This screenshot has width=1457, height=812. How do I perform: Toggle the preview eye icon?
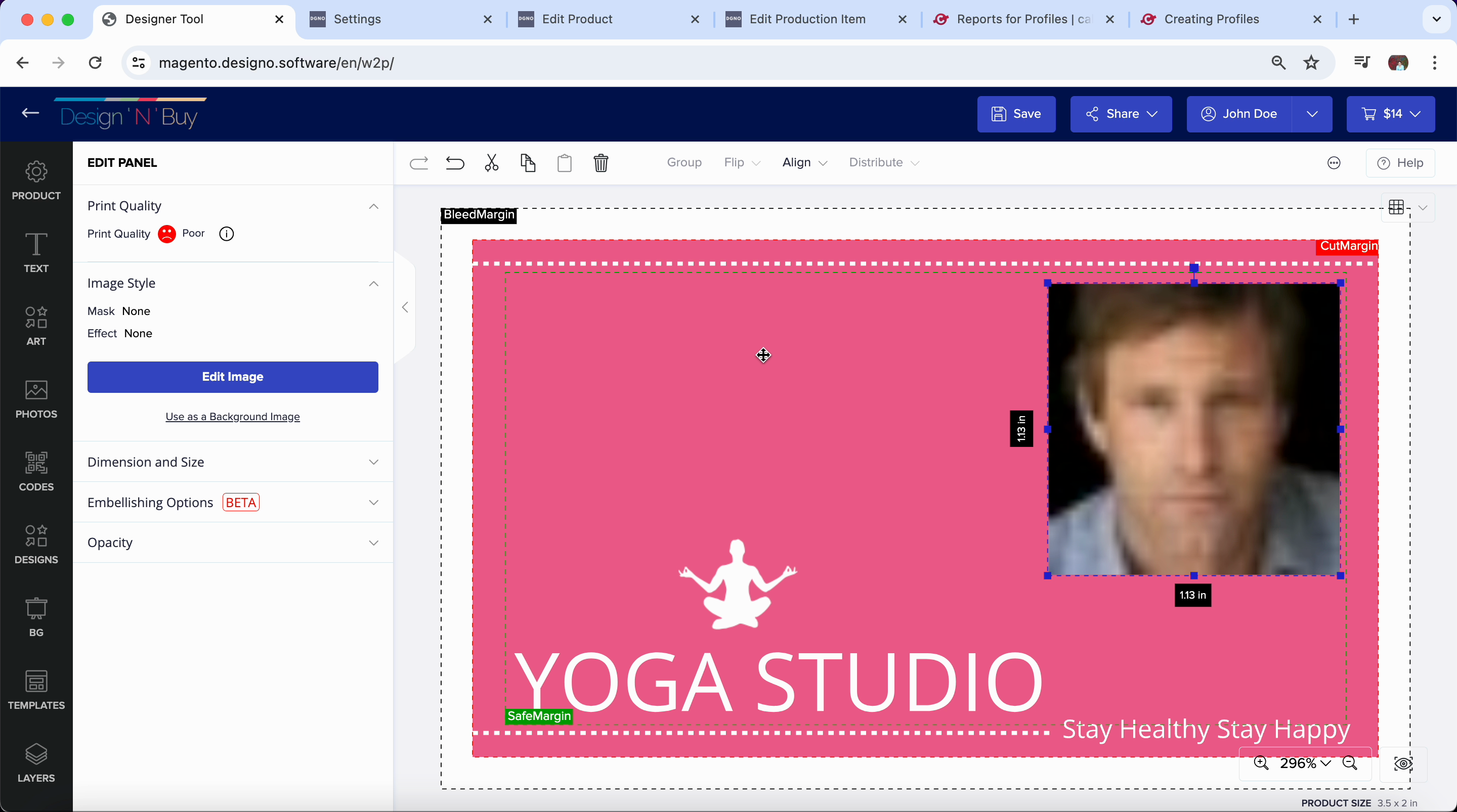[1403, 763]
